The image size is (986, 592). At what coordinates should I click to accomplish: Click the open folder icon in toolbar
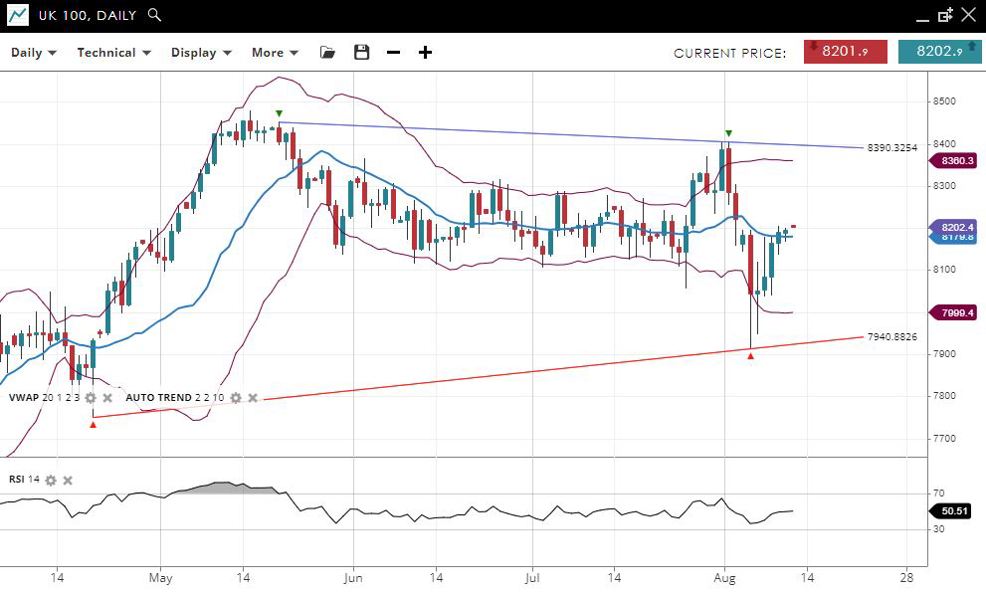point(328,52)
